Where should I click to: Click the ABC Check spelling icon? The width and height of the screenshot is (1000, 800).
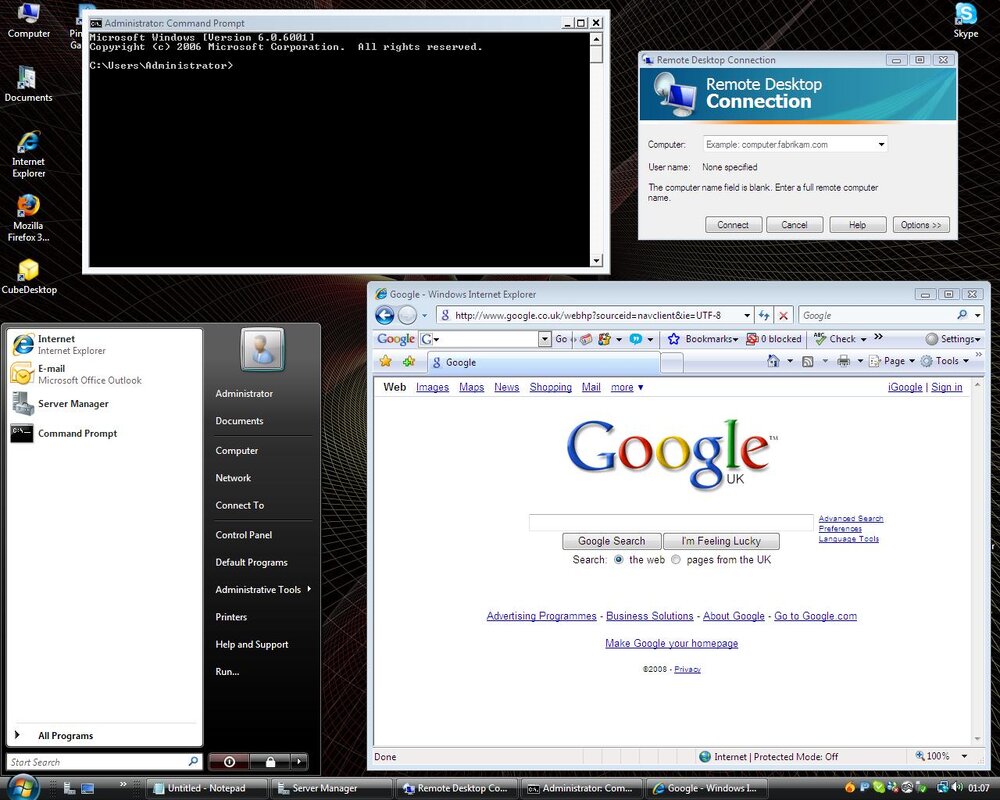820,339
